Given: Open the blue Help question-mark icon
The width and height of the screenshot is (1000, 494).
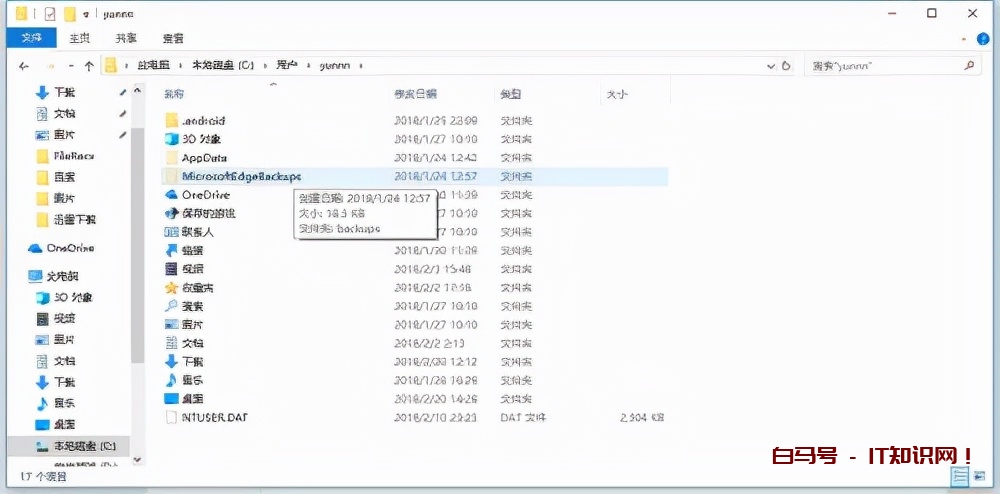Looking at the screenshot, I should [983, 38].
